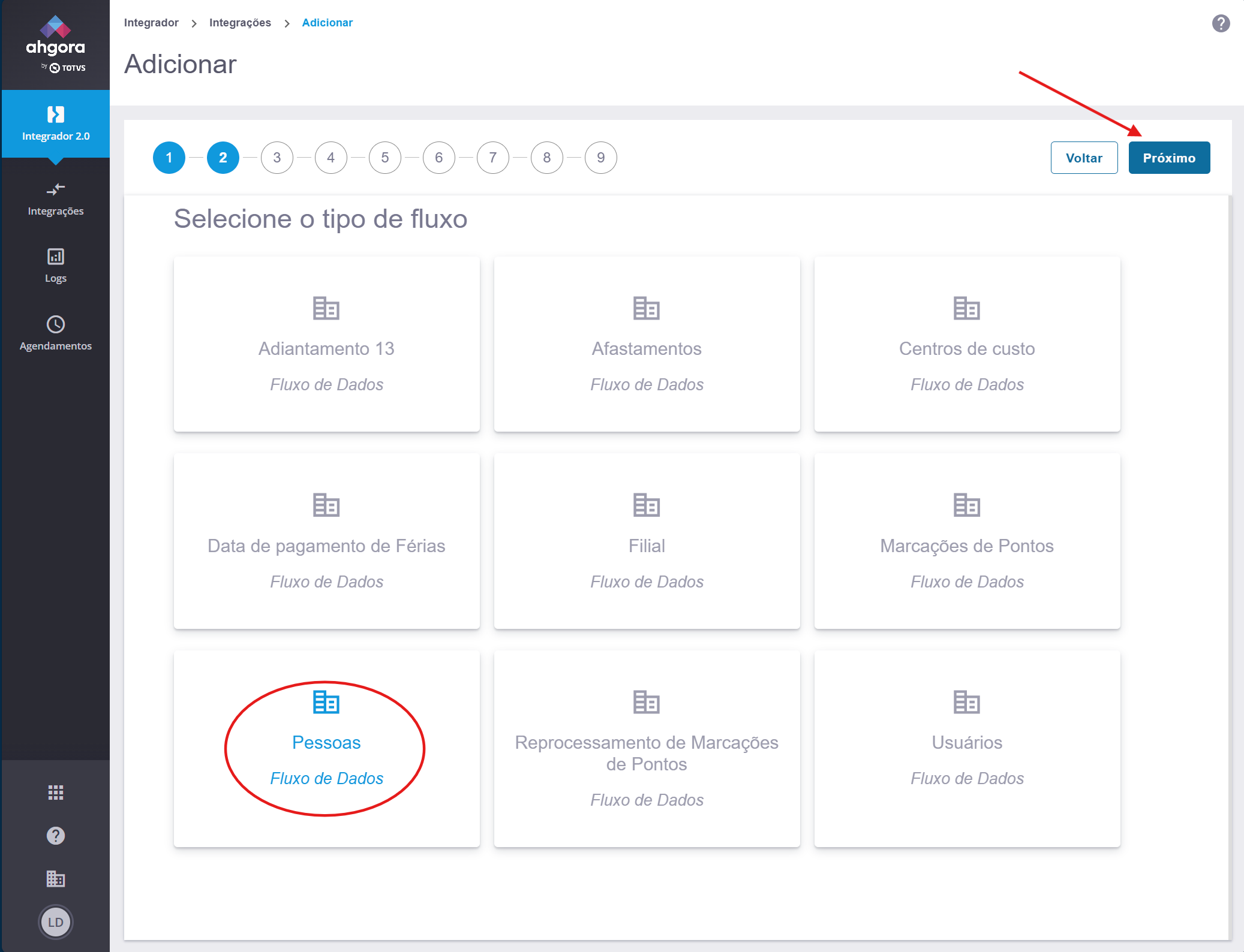Open the apps grid icon

[x=56, y=793]
